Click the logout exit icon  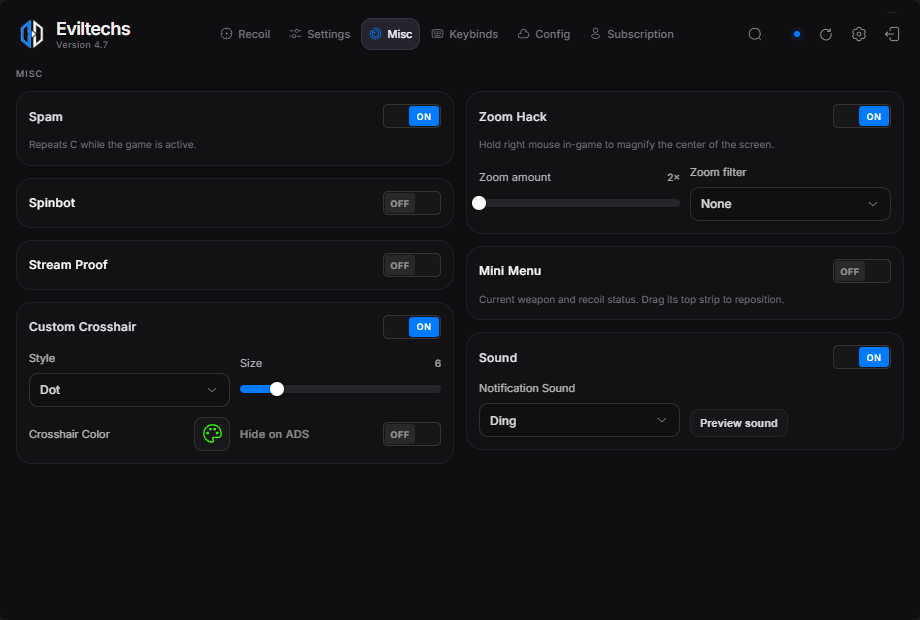pyautogui.click(x=892, y=34)
